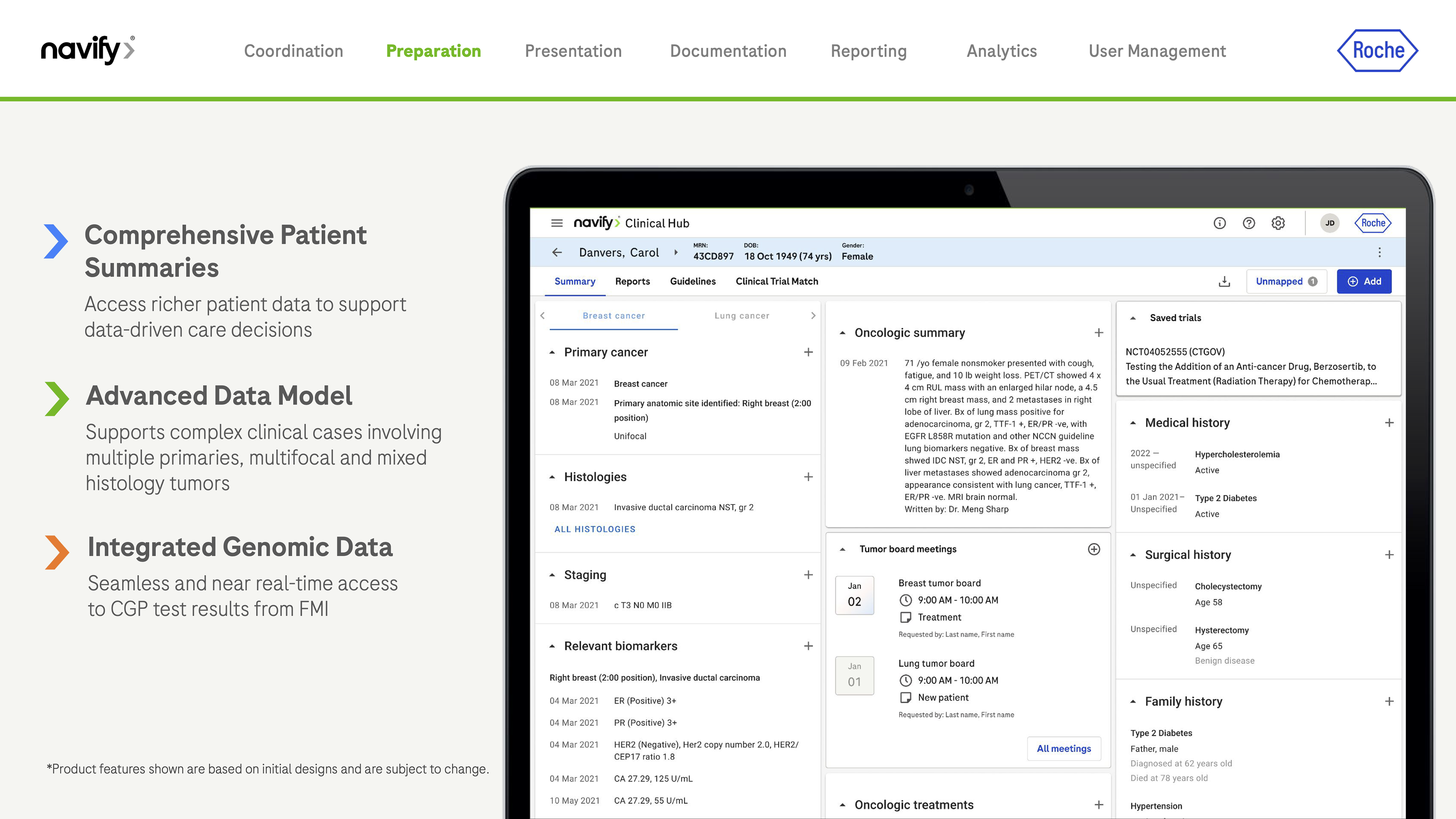Go to Preparation in top navigation

tap(433, 51)
